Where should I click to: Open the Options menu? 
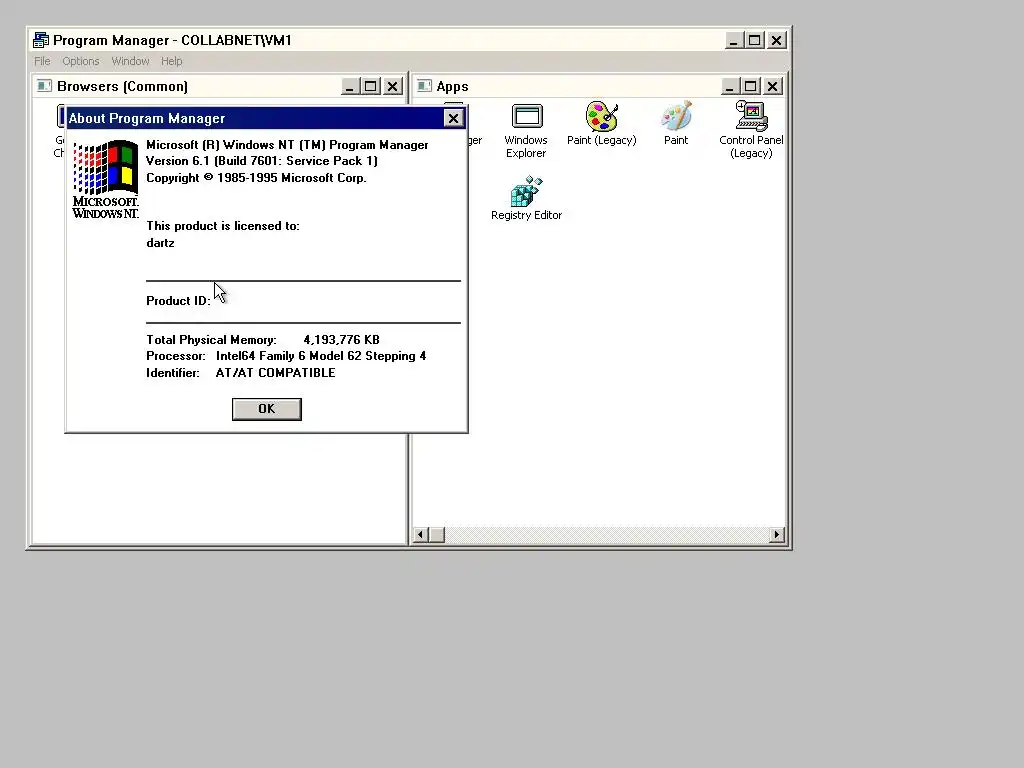tap(81, 61)
